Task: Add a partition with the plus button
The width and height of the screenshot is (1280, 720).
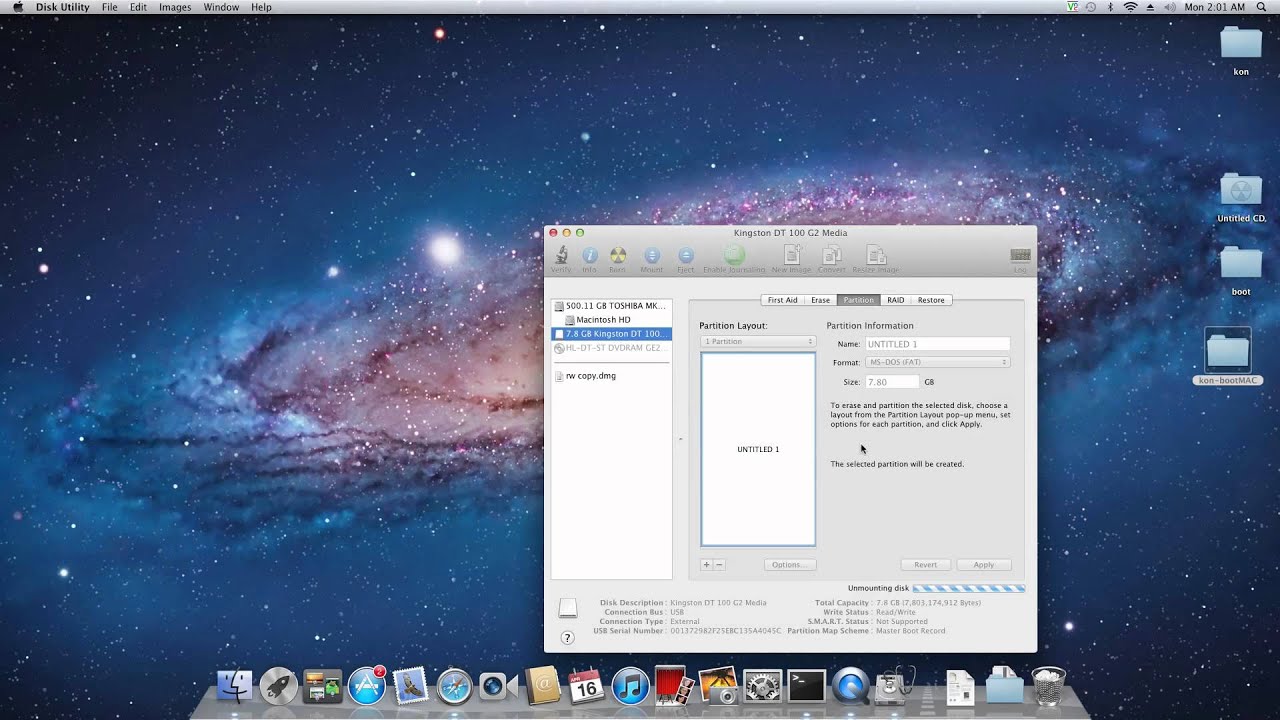Action: pos(706,565)
